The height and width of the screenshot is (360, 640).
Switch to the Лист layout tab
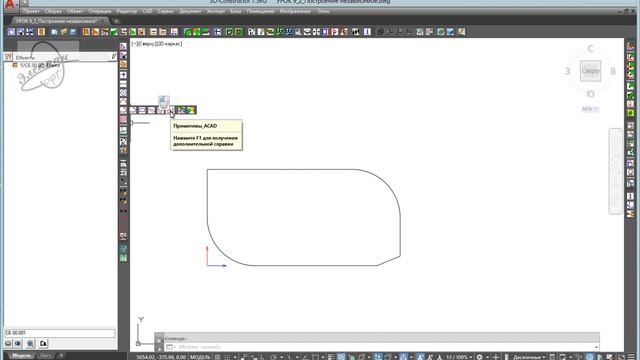click(x=45, y=356)
